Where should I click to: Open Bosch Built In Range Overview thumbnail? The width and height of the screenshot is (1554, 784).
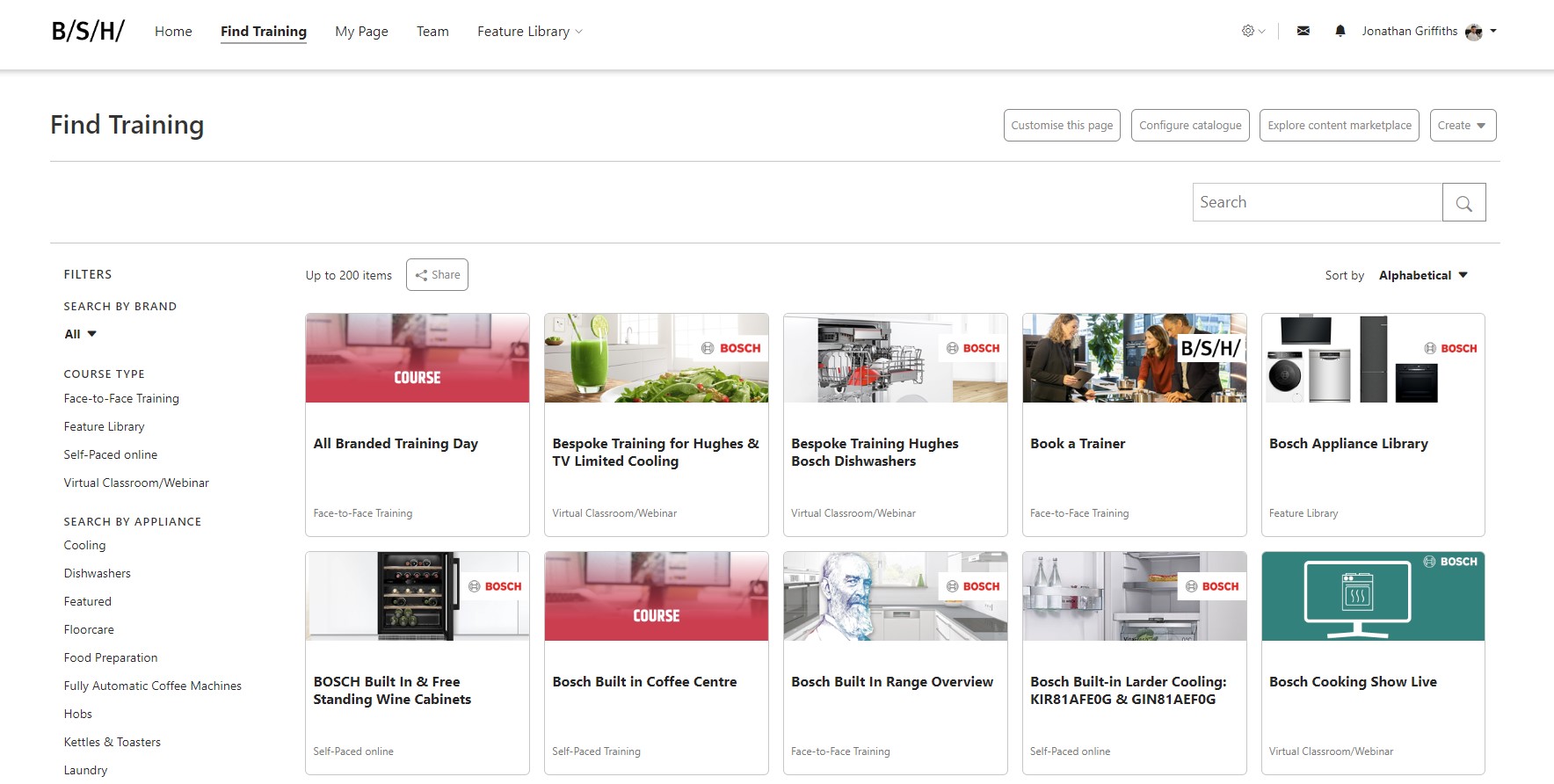point(896,596)
